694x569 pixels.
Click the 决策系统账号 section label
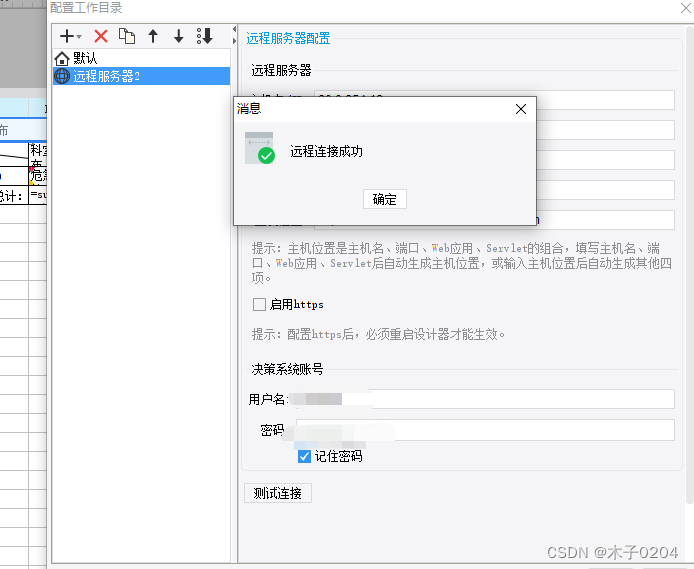point(288,369)
